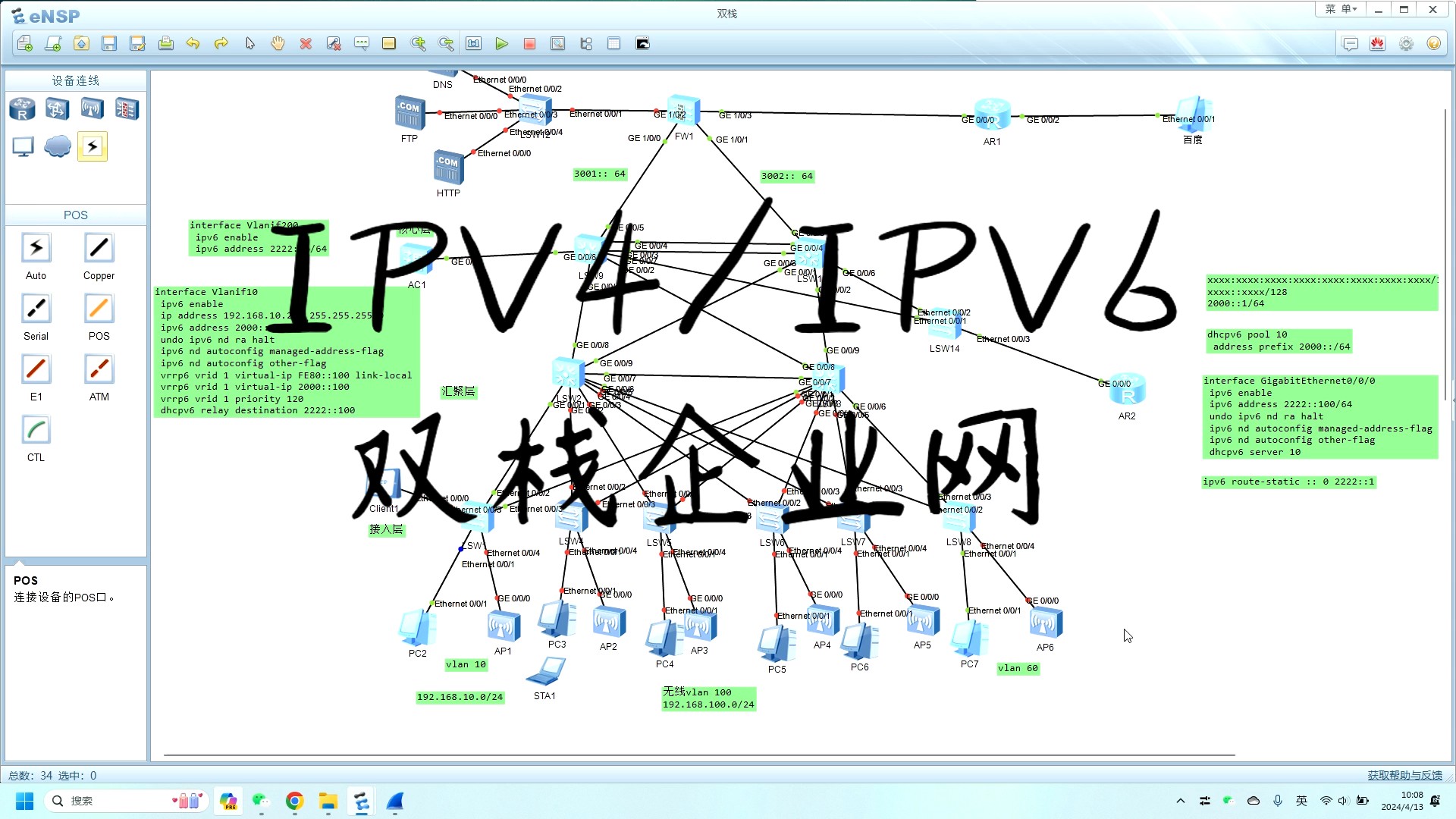Viewport: 1456px width, 819px height.
Task: Select the PC terminal device category
Action: (23, 146)
